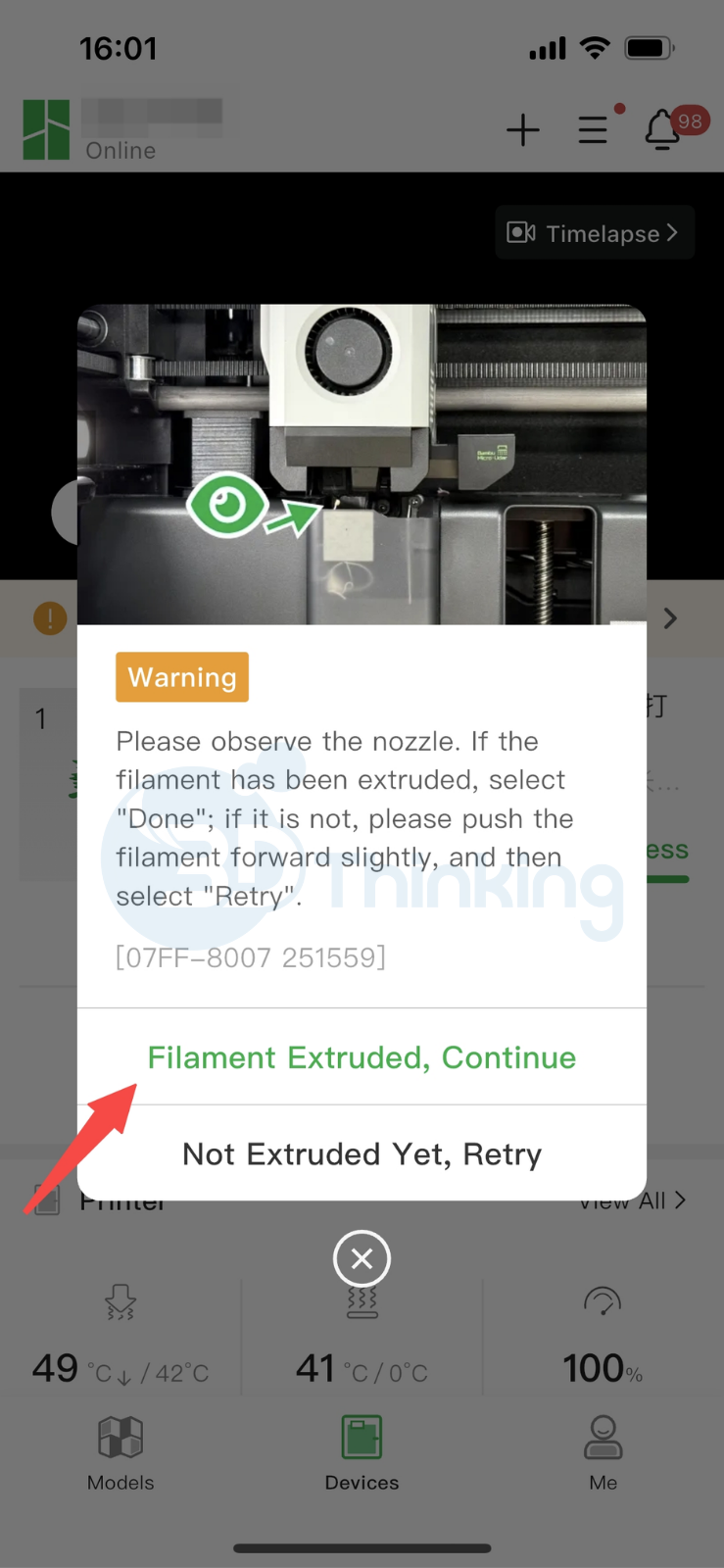Tap the plus icon to add a device
This screenshot has height=1568, width=724.
[x=523, y=129]
